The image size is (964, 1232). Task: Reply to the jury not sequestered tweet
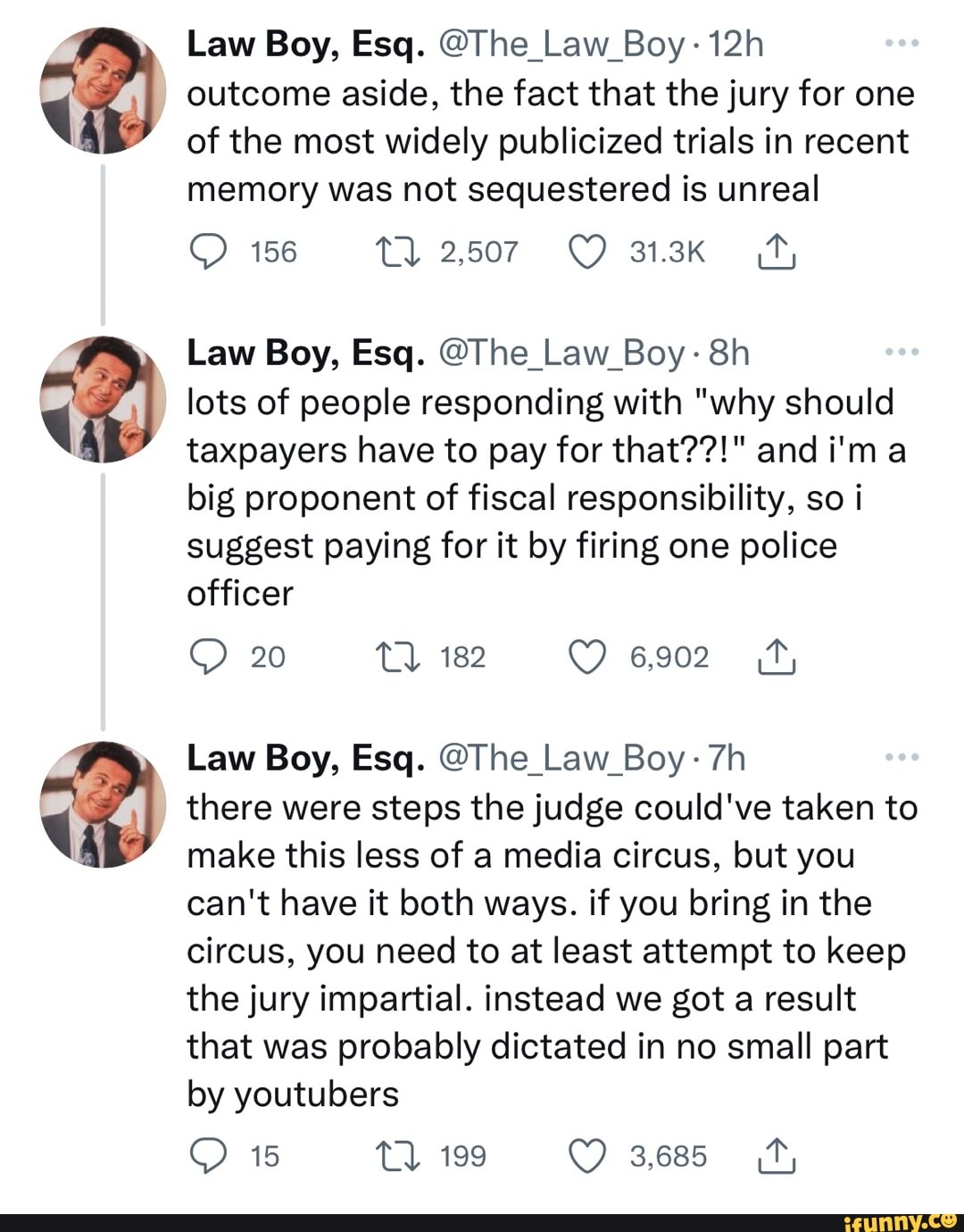click(x=208, y=253)
